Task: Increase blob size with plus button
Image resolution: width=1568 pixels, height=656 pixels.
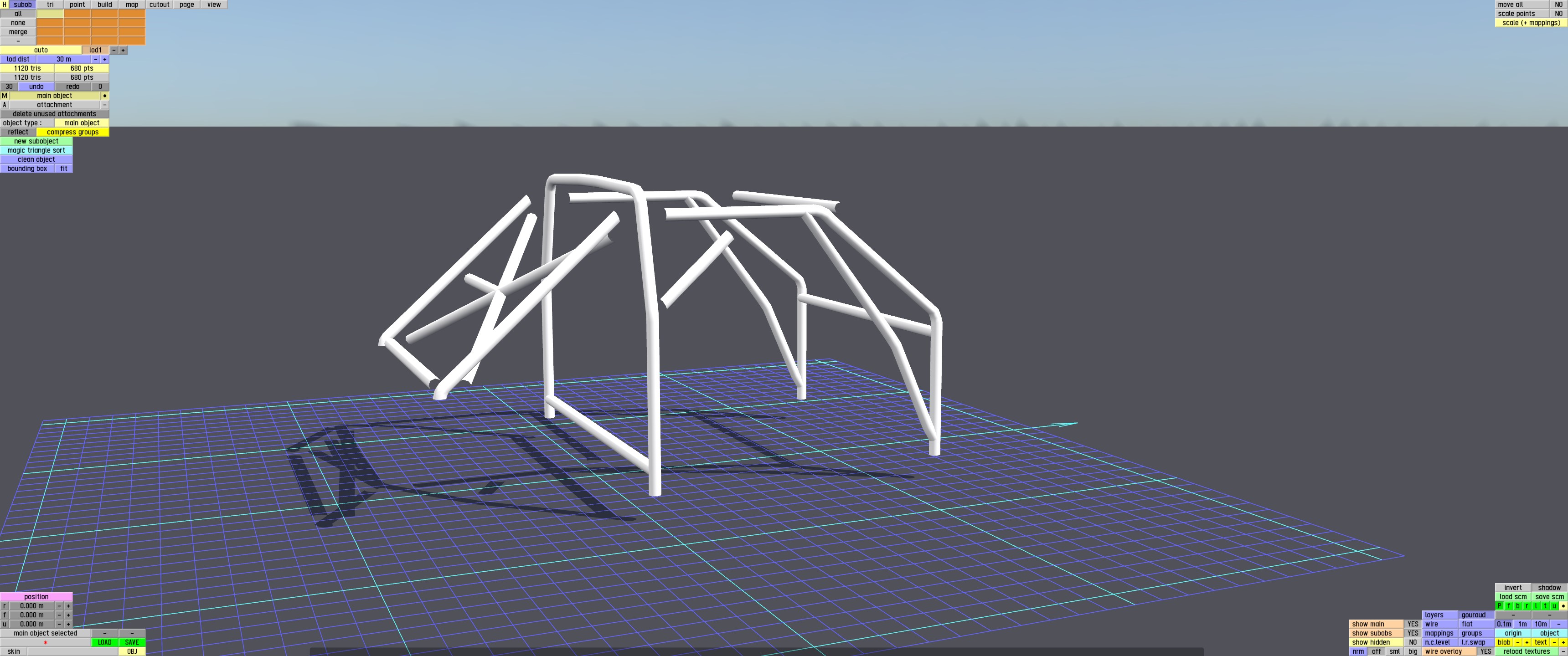Action: pos(1527,643)
